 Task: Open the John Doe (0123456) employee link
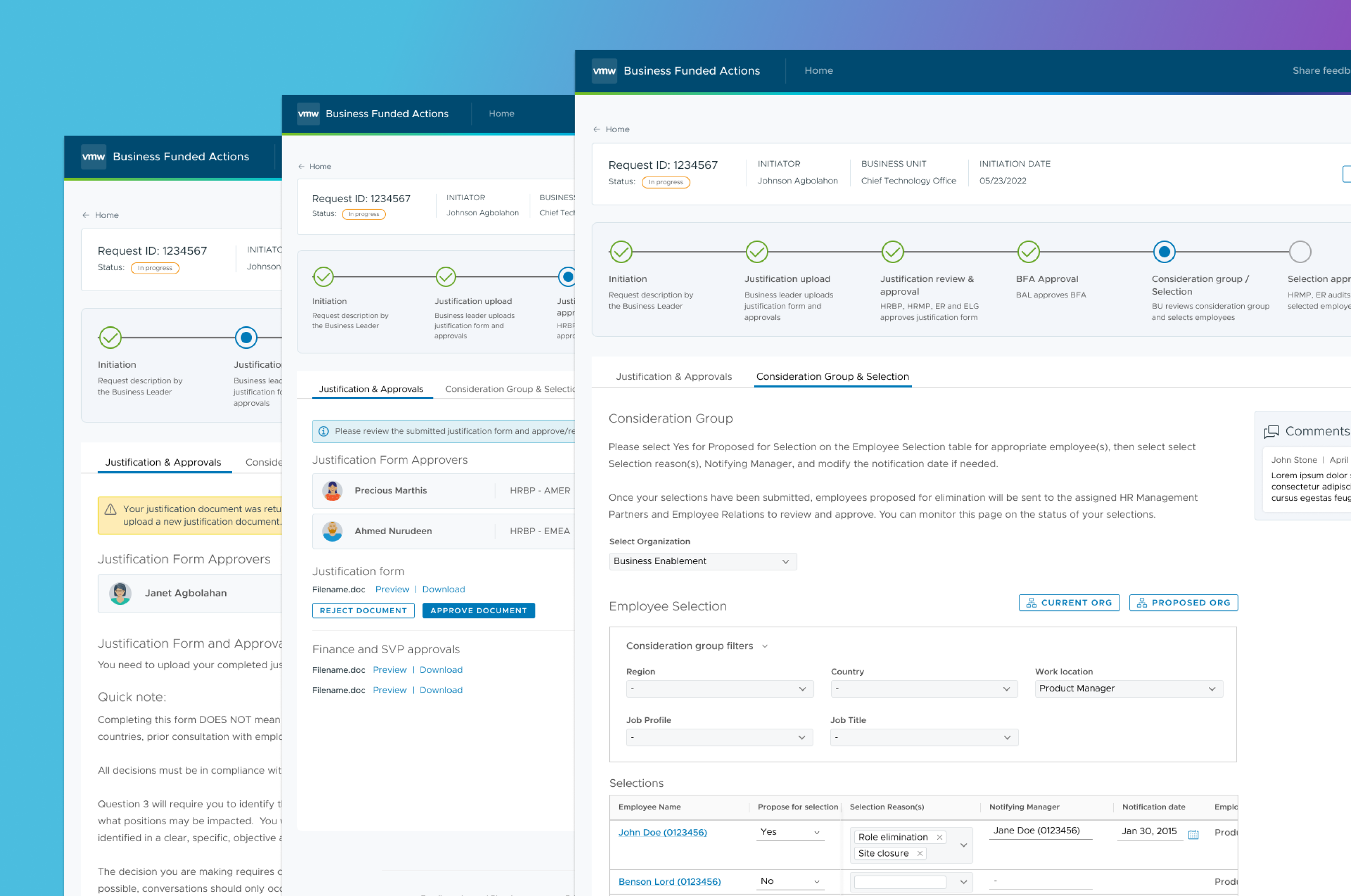pyautogui.click(x=662, y=833)
